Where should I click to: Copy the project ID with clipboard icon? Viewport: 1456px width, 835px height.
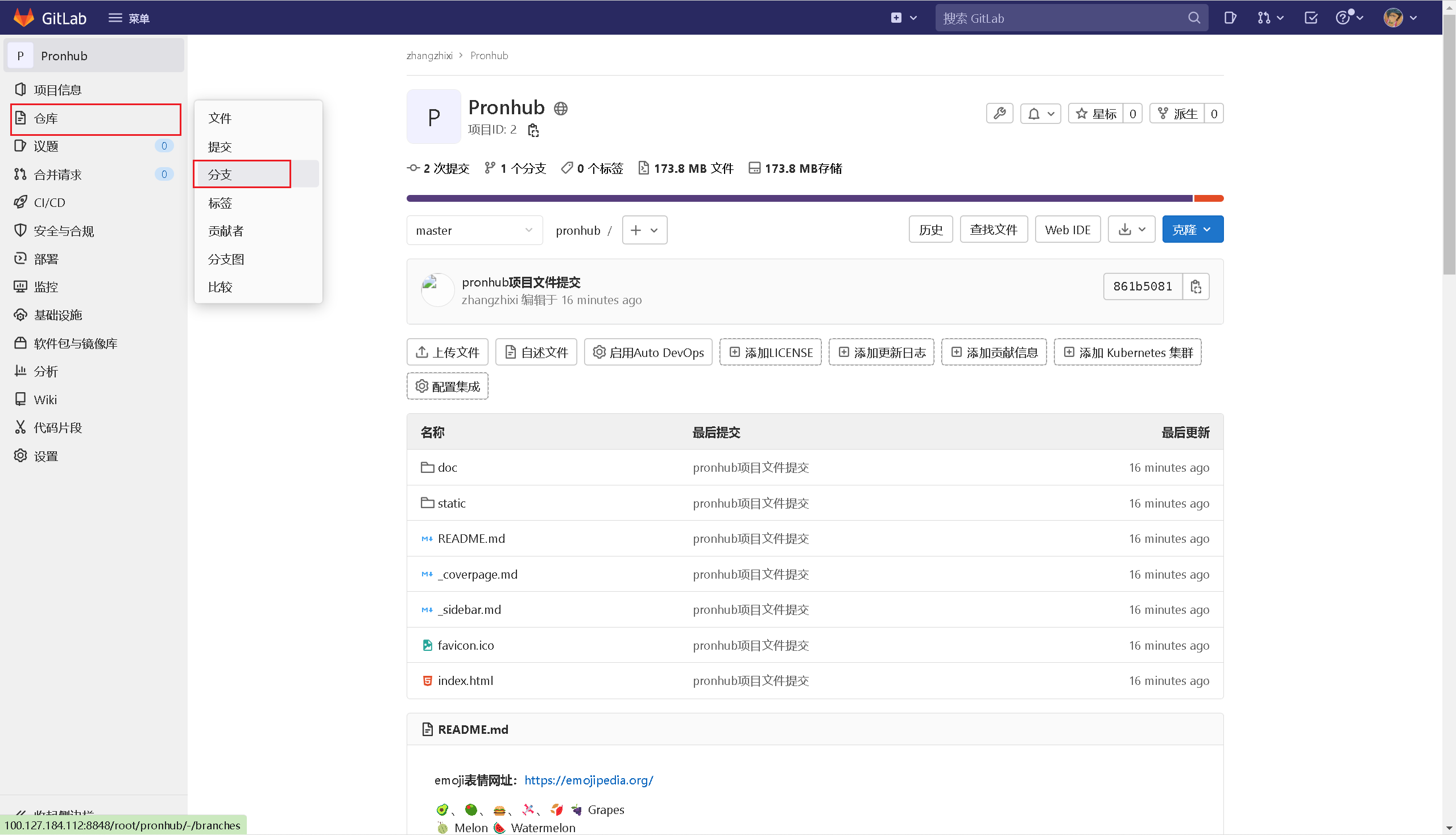pyautogui.click(x=533, y=130)
